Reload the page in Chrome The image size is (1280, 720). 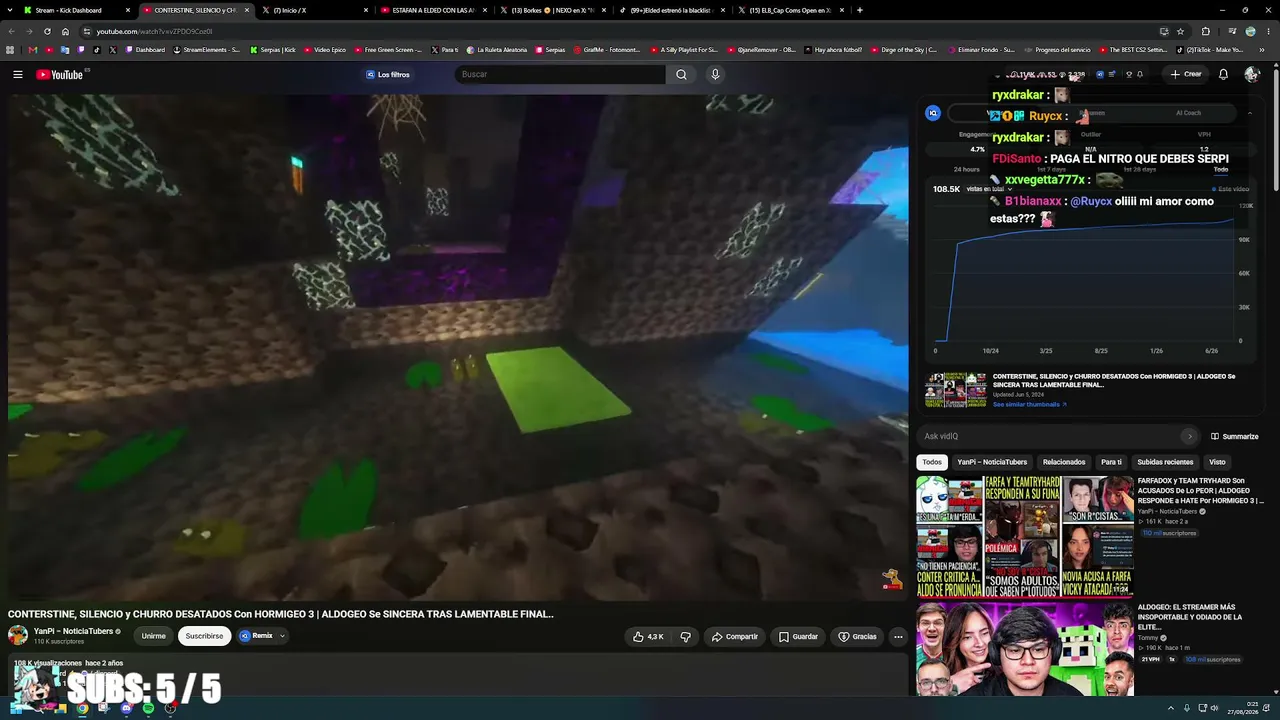[47, 31]
